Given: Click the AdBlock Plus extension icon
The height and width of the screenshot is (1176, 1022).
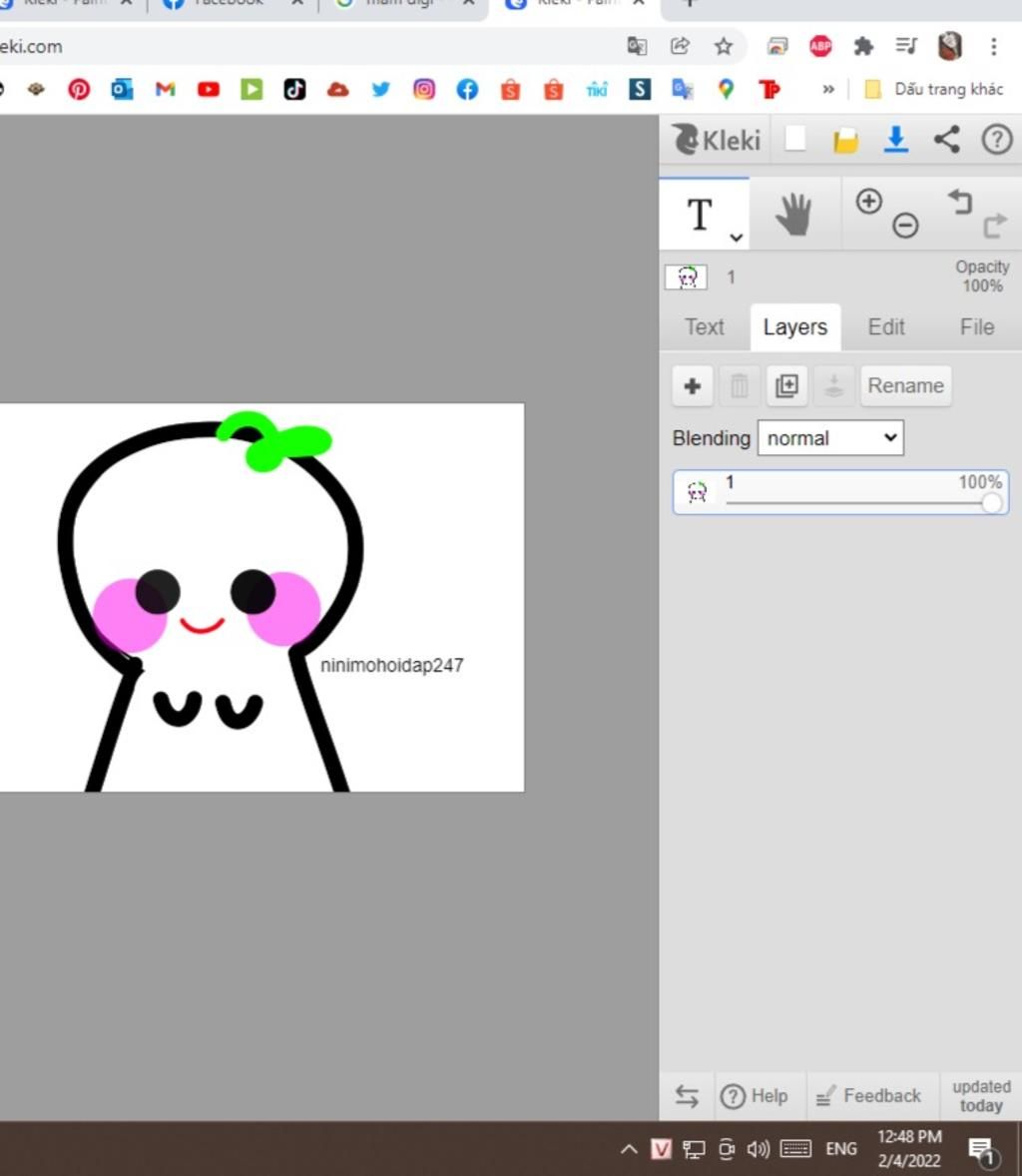Looking at the screenshot, I should click(820, 47).
